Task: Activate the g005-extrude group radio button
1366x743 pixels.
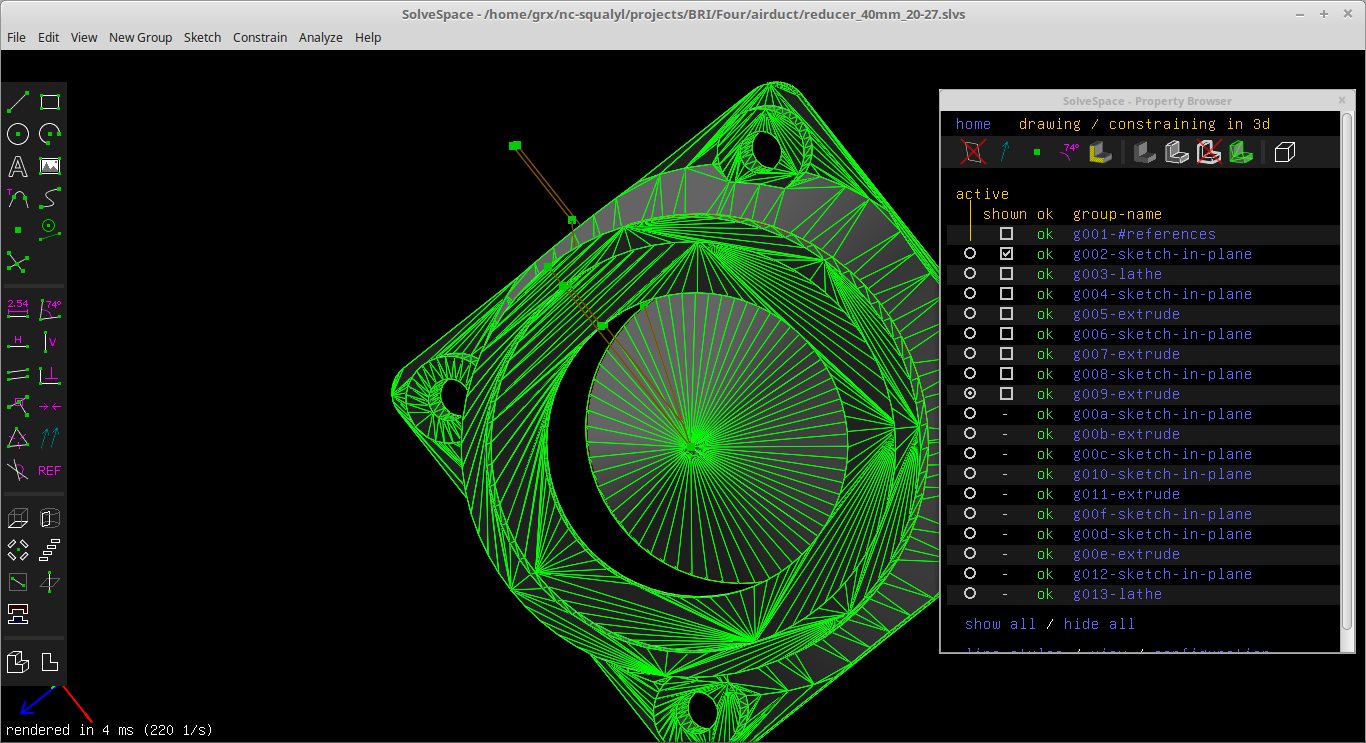Action: (970, 314)
